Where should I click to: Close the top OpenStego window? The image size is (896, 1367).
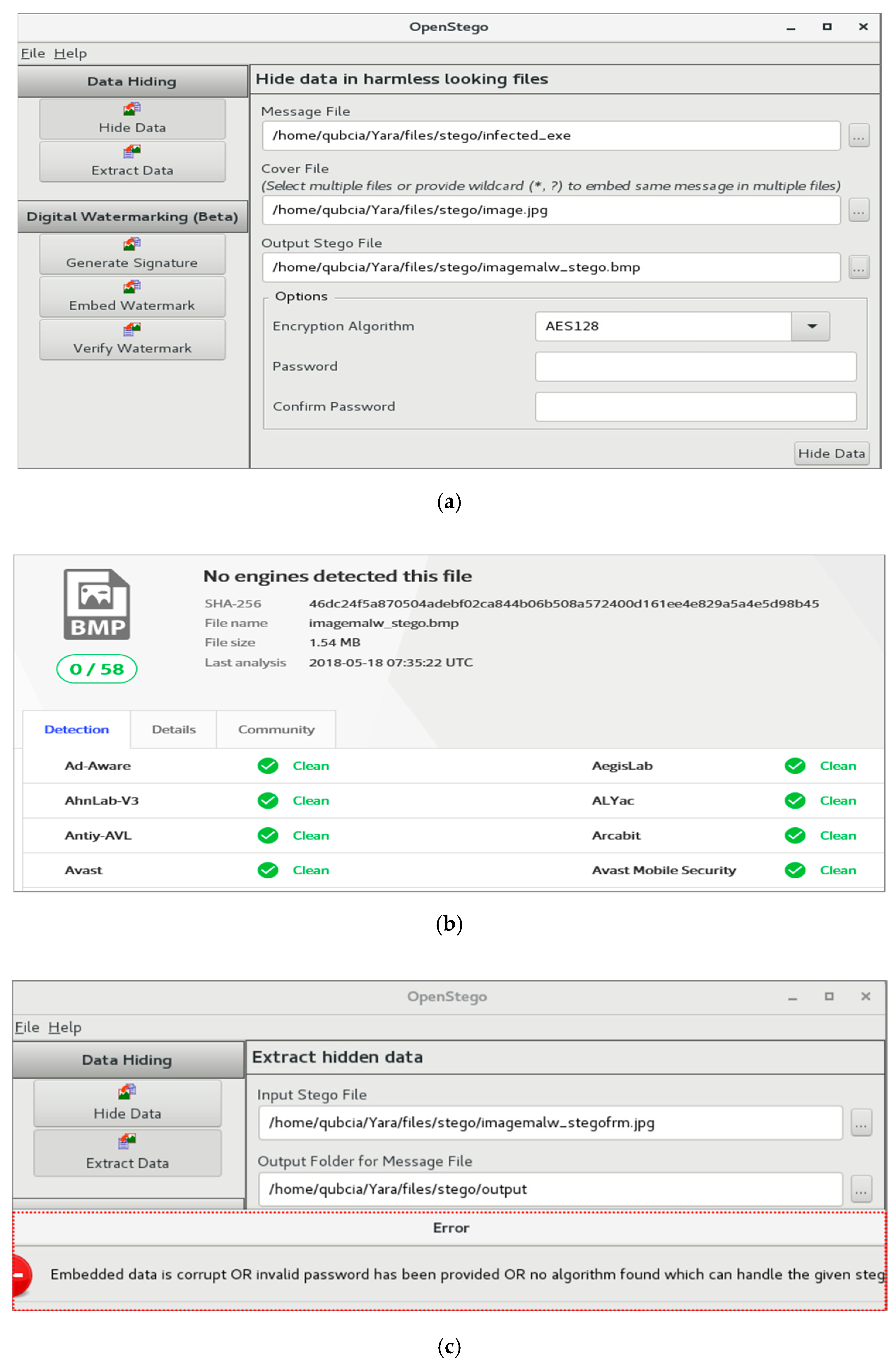point(863,26)
